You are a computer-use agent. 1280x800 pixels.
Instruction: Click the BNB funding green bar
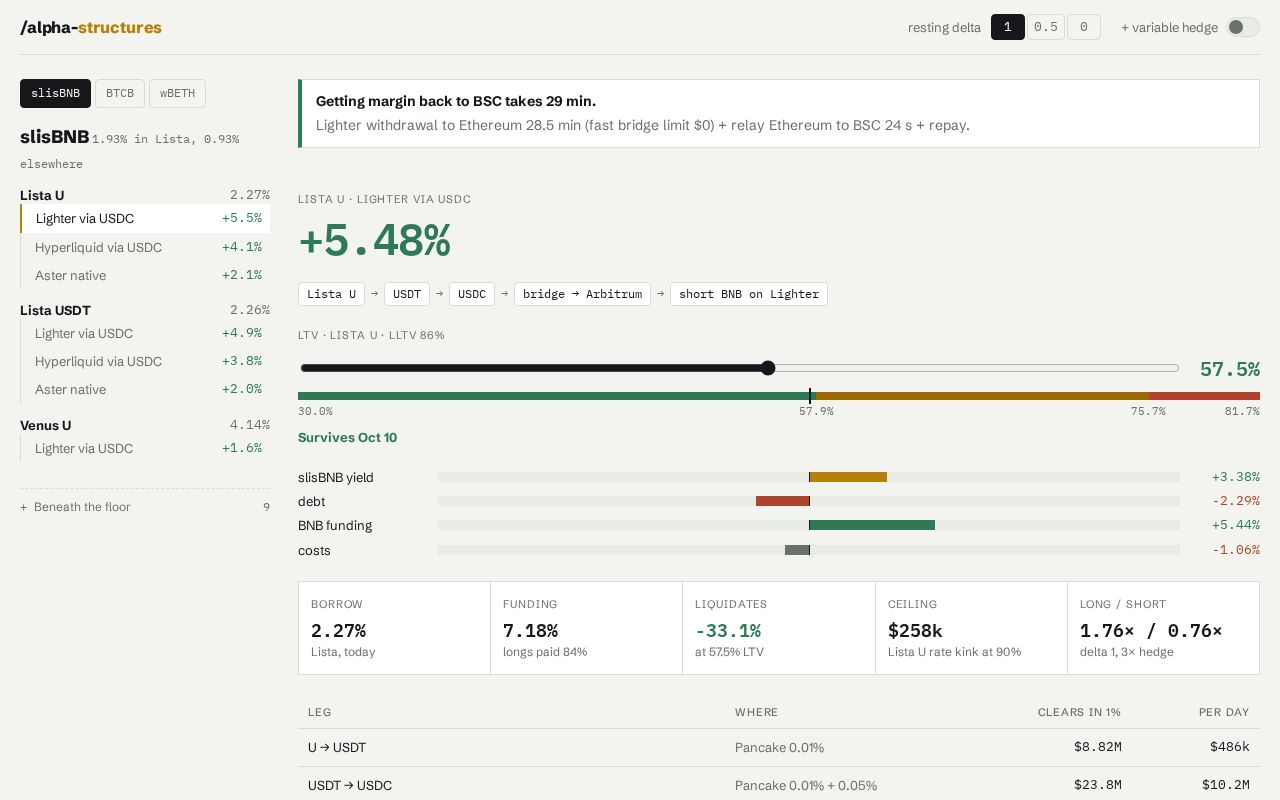(x=872, y=525)
